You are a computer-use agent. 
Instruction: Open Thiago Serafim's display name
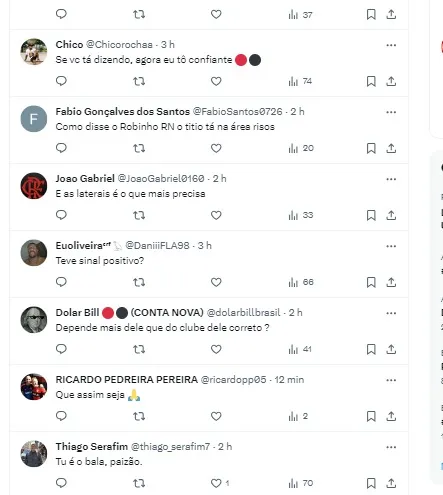(92, 446)
